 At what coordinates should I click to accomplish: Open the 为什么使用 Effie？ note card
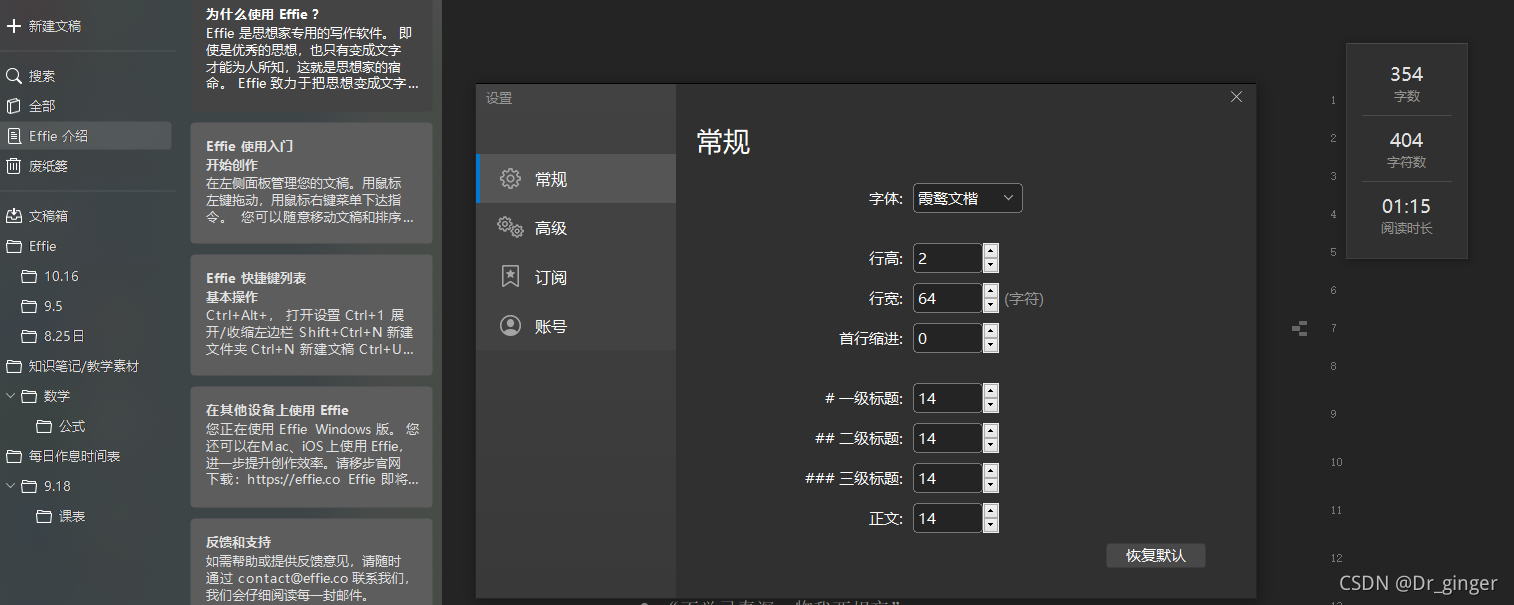311,55
